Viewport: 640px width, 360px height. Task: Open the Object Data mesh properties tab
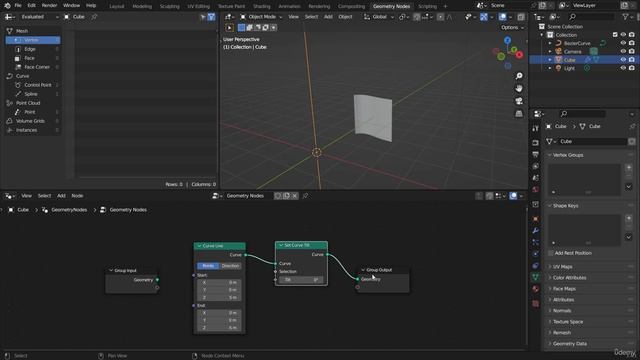[x=536, y=277]
